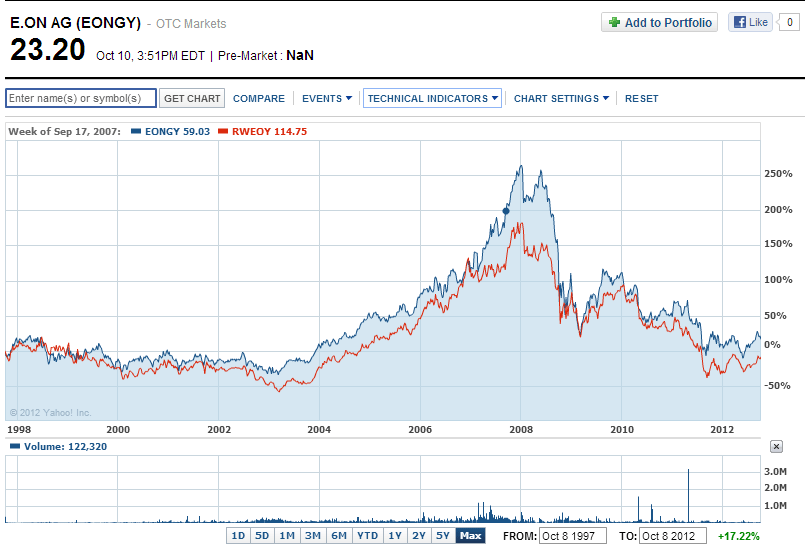Click the OTC Markets label

191,24
